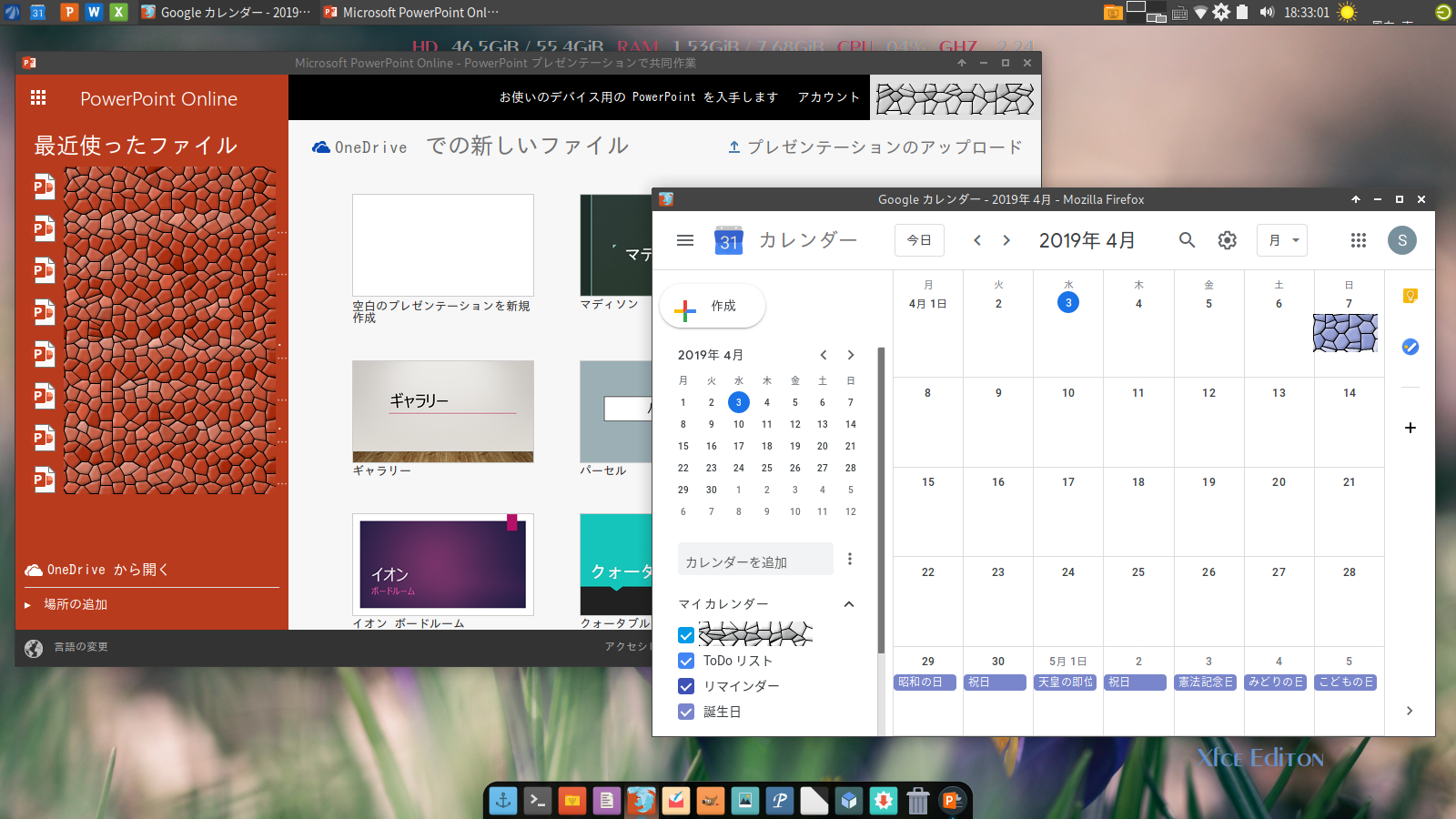
Task: Click the Word launcher in top panel
Action: [x=94, y=12]
